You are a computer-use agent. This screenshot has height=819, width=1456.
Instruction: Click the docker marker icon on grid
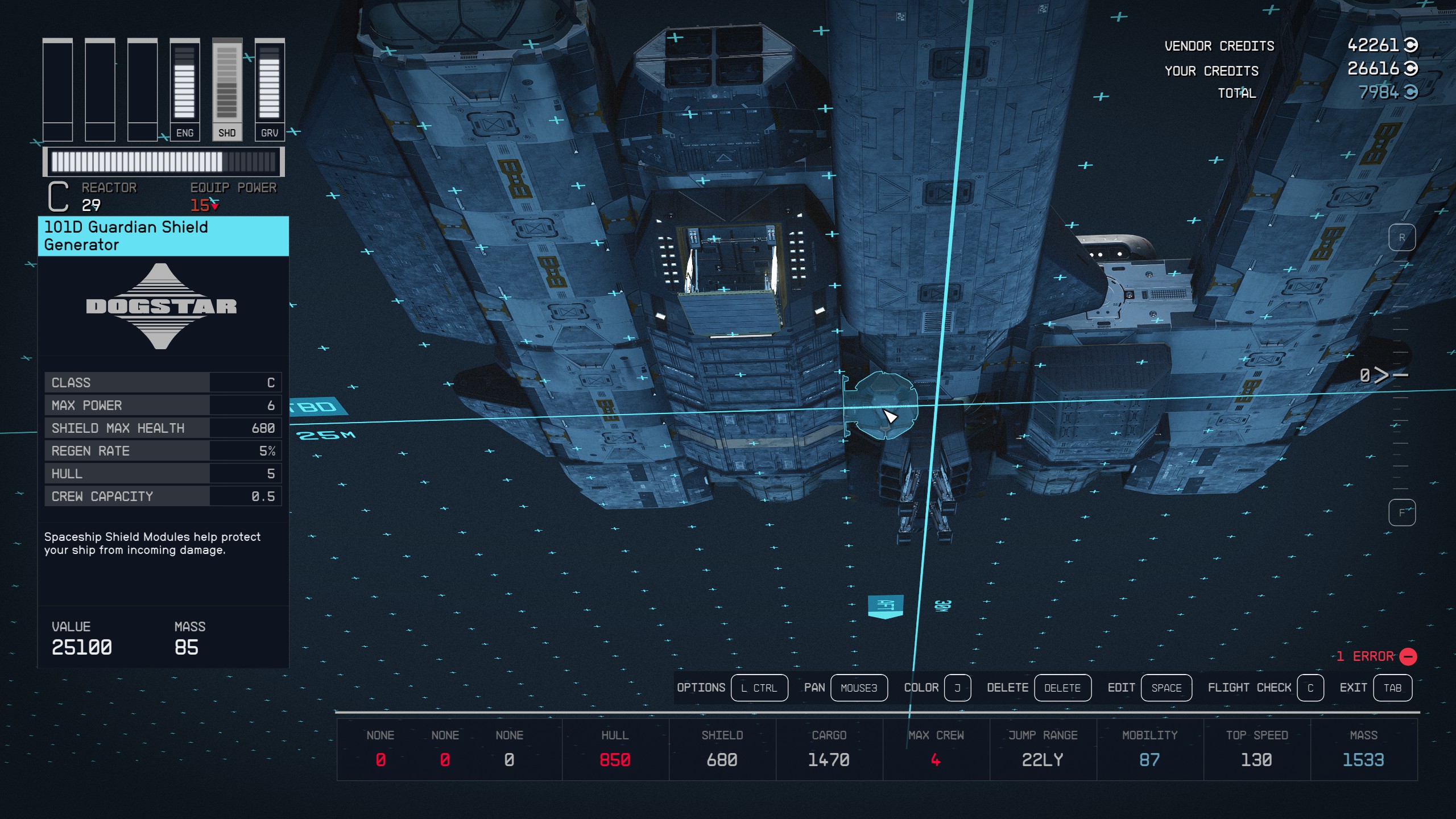pyautogui.click(x=942, y=606)
